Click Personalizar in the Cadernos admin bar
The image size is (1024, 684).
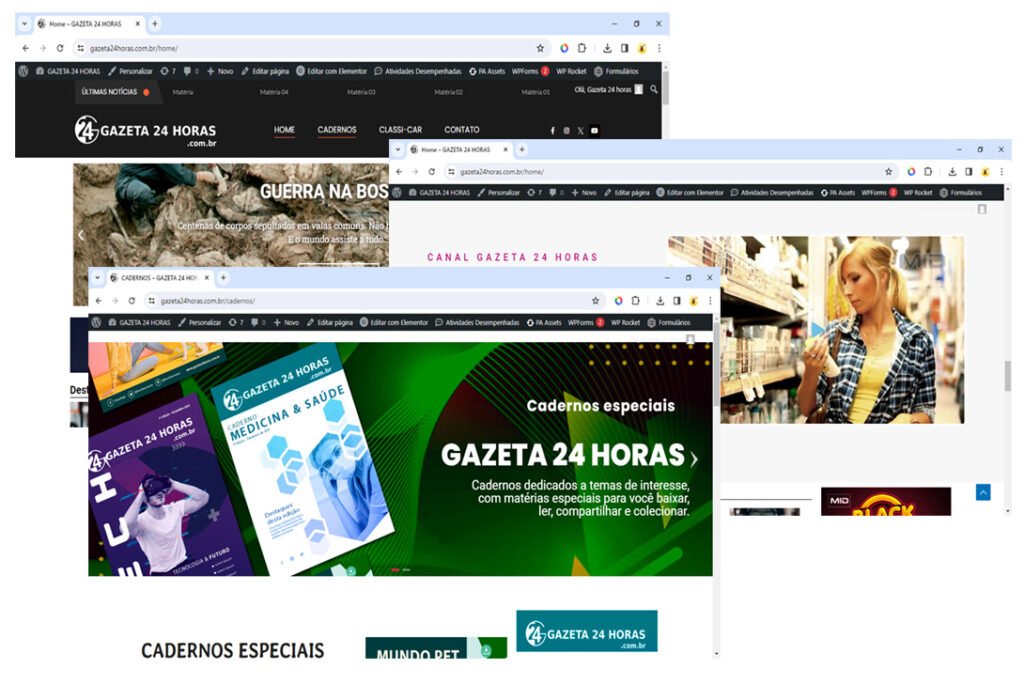pos(200,322)
